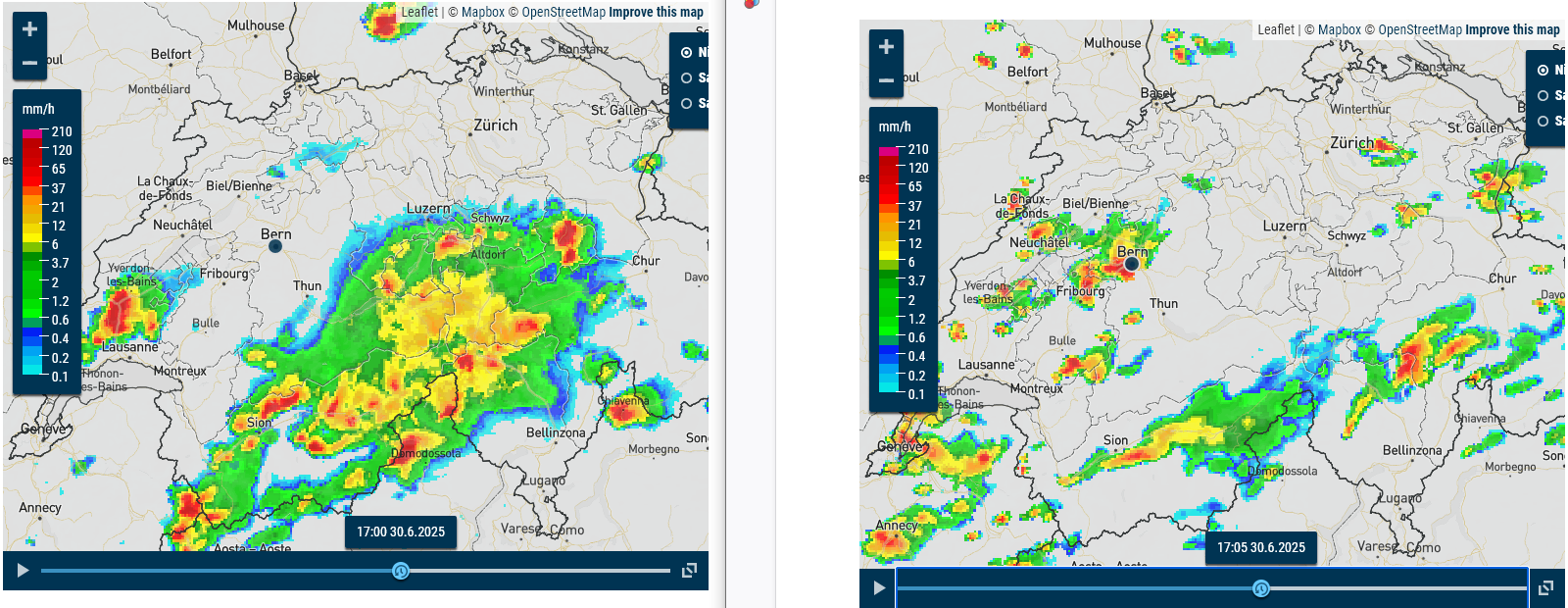Click the 'mm/h' legend title on the 17:05 map
Image resolution: width=1568 pixels, height=608 pixels.
point(895,127)
